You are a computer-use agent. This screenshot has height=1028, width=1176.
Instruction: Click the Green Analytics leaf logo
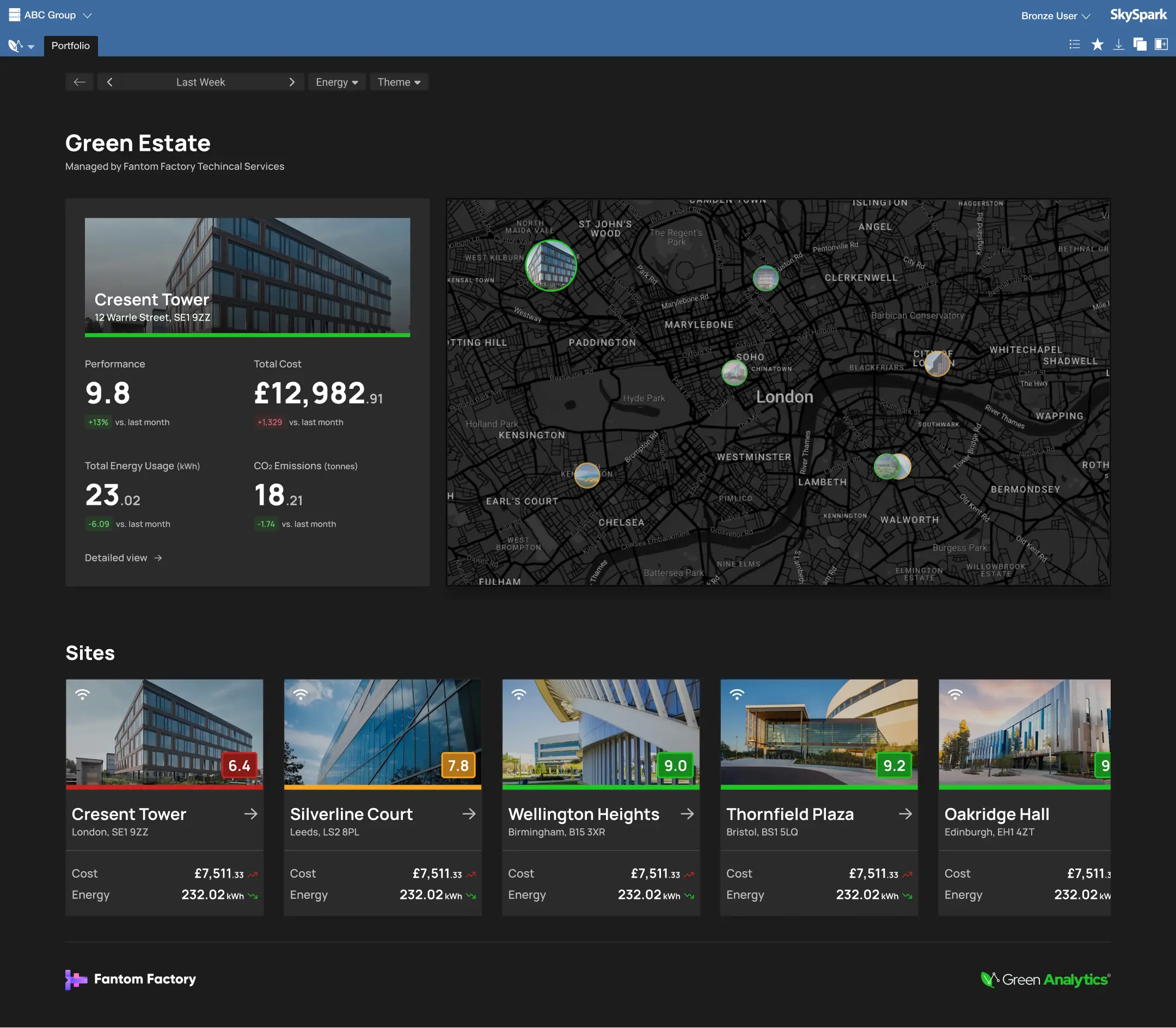pos(990,978)
